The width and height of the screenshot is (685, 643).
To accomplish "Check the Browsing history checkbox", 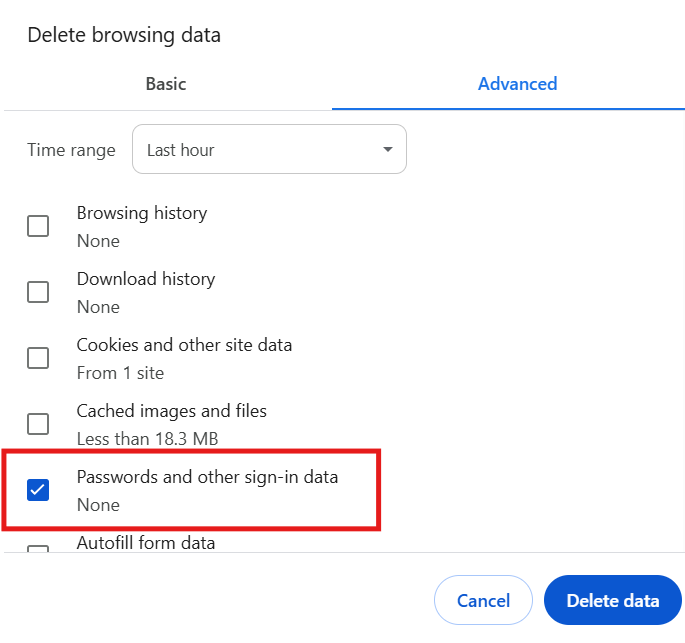I will tap(38, 226).
